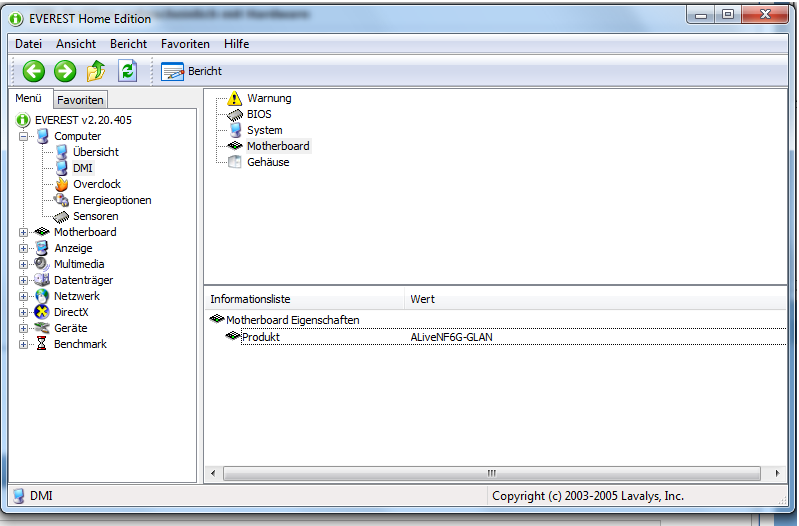Image resolution: width=799 pixels, height=526 pixels.
Task: Switch to the Menü tab
Action: [x=29, y=98]
